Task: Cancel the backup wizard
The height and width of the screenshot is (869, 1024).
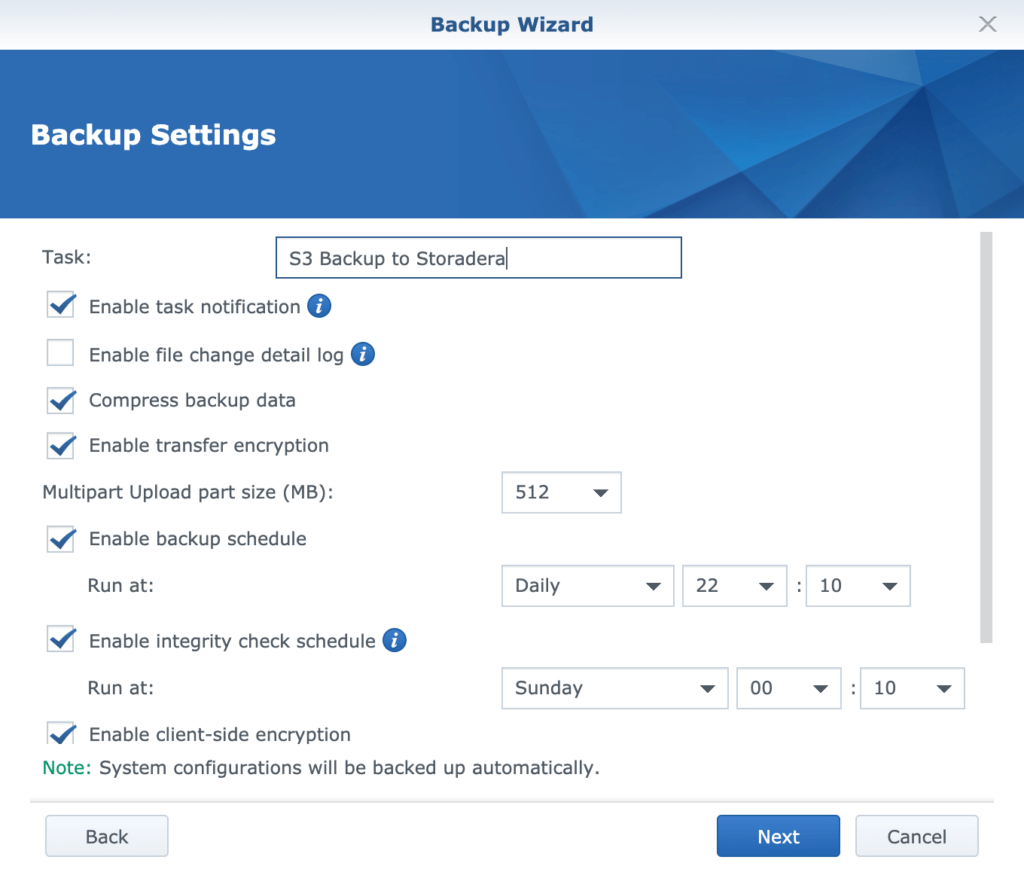Action: [x=916, y=837]
